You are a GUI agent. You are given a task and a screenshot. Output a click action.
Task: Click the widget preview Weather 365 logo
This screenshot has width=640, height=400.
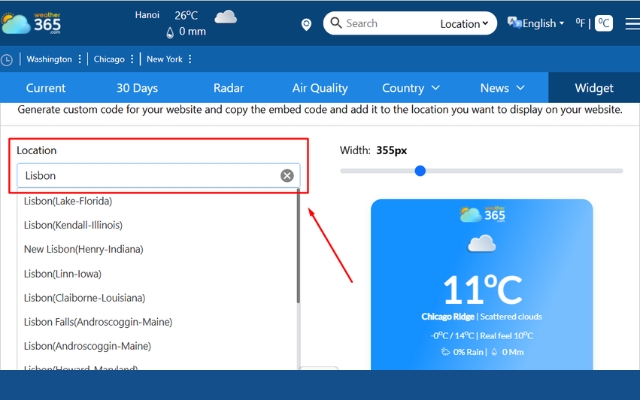(x=482, y=214)
